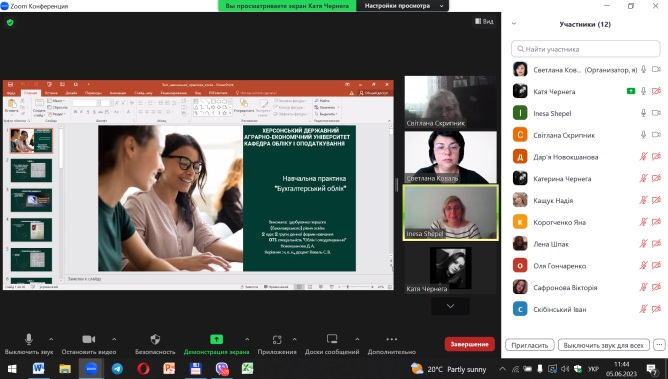Open the Анимация tab in PowerPoint ribbon
This screenshot has height=379, width=668.
[118, 92]
